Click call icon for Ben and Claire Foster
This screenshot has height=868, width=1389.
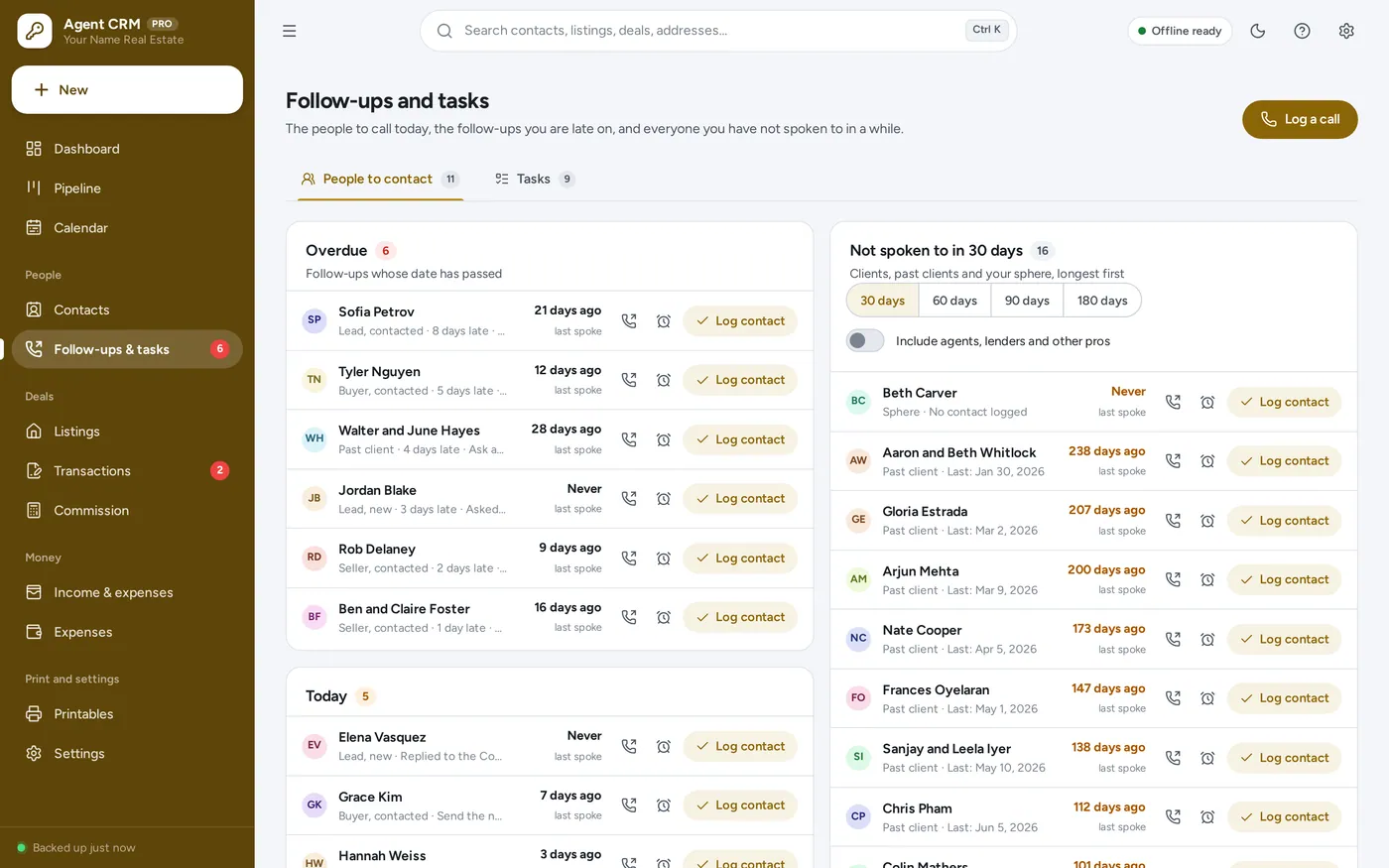pos(629,617)
